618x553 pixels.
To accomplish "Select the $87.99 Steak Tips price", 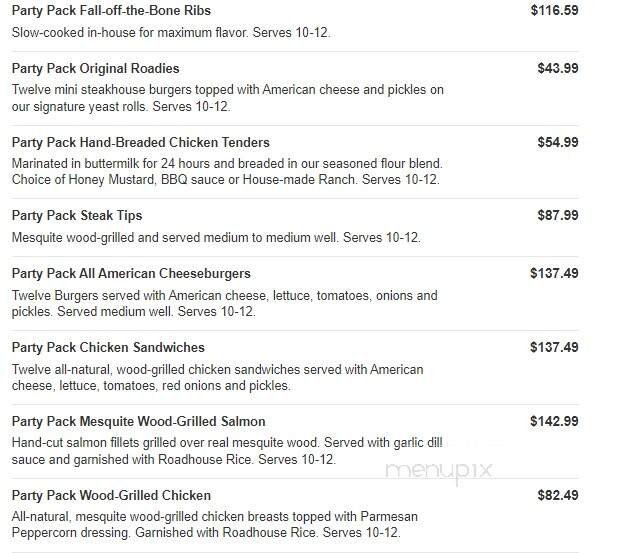I will tap(558, 216).
